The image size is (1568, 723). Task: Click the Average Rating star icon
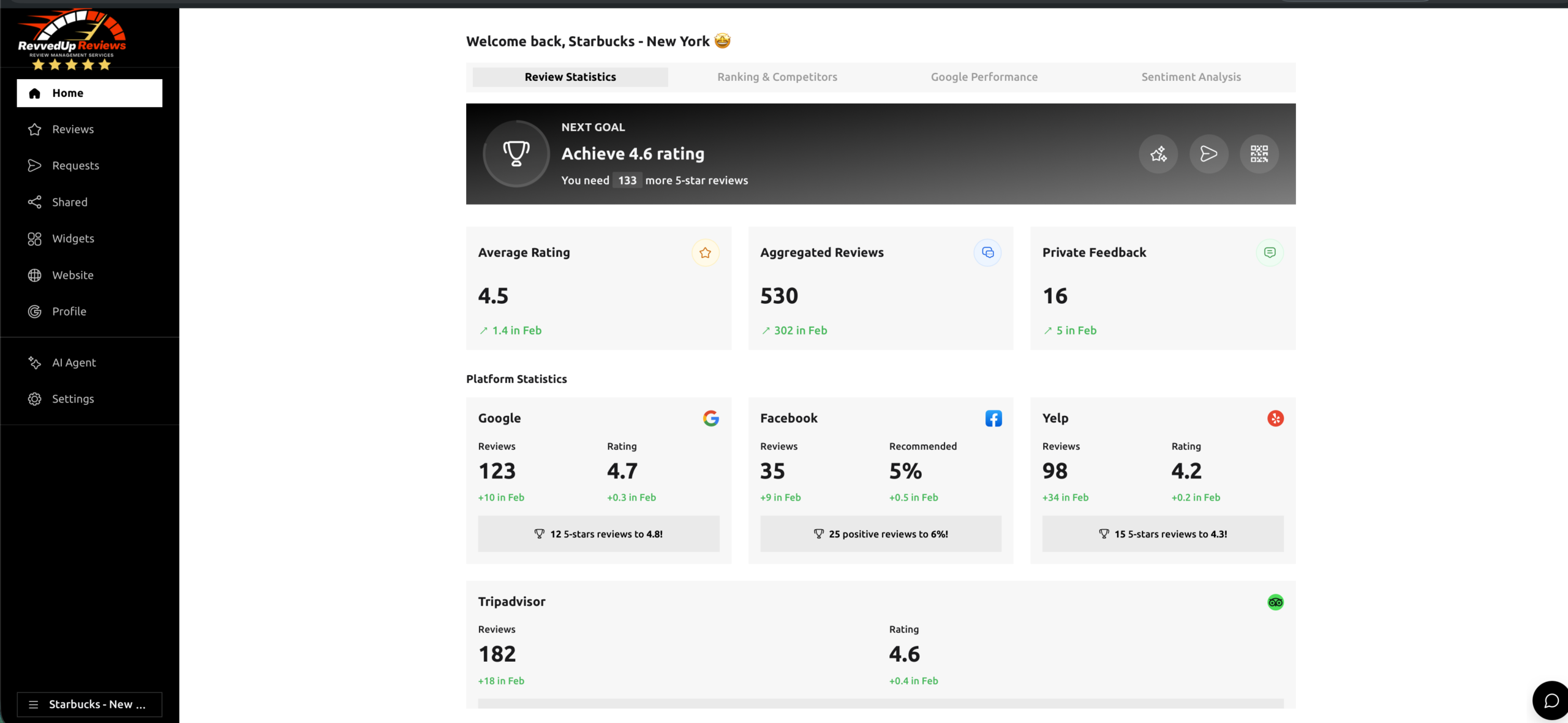pyautogui.click(x=705, y=252)
